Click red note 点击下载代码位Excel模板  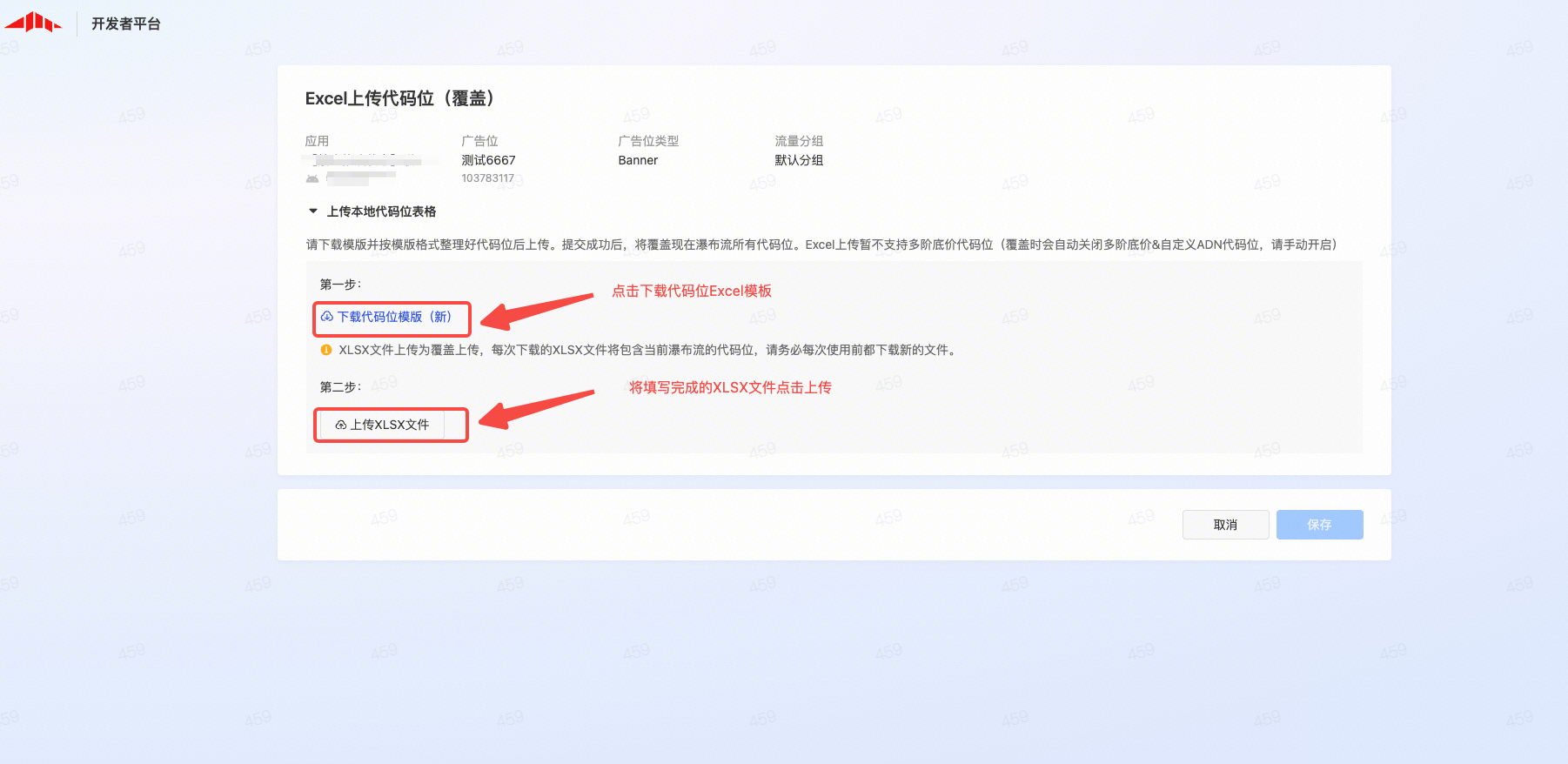click(x=692, y=291)
